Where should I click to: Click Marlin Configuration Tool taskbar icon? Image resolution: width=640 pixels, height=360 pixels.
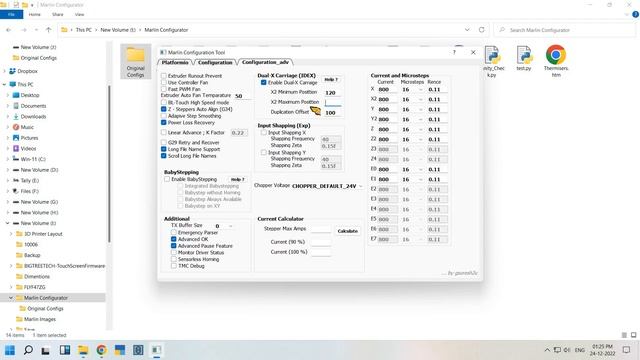pos(156,350)
